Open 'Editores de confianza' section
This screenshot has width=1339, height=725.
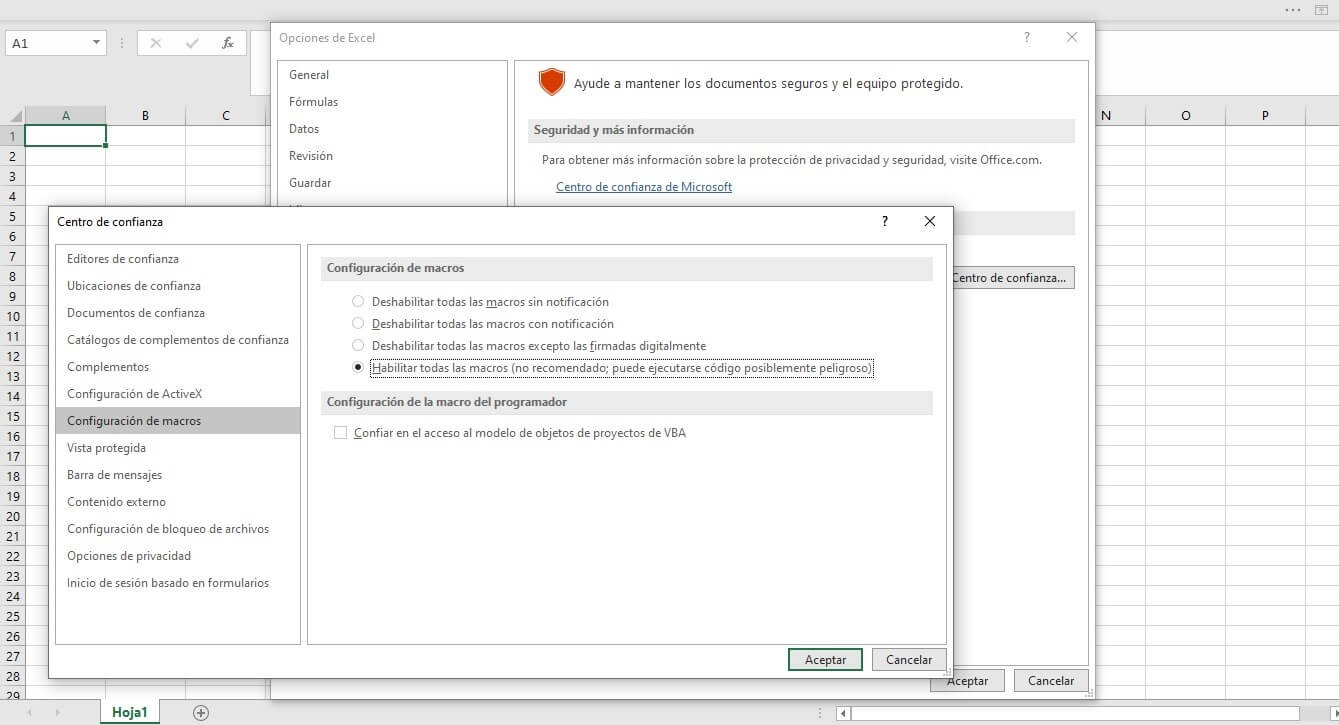tap(178, 259)
